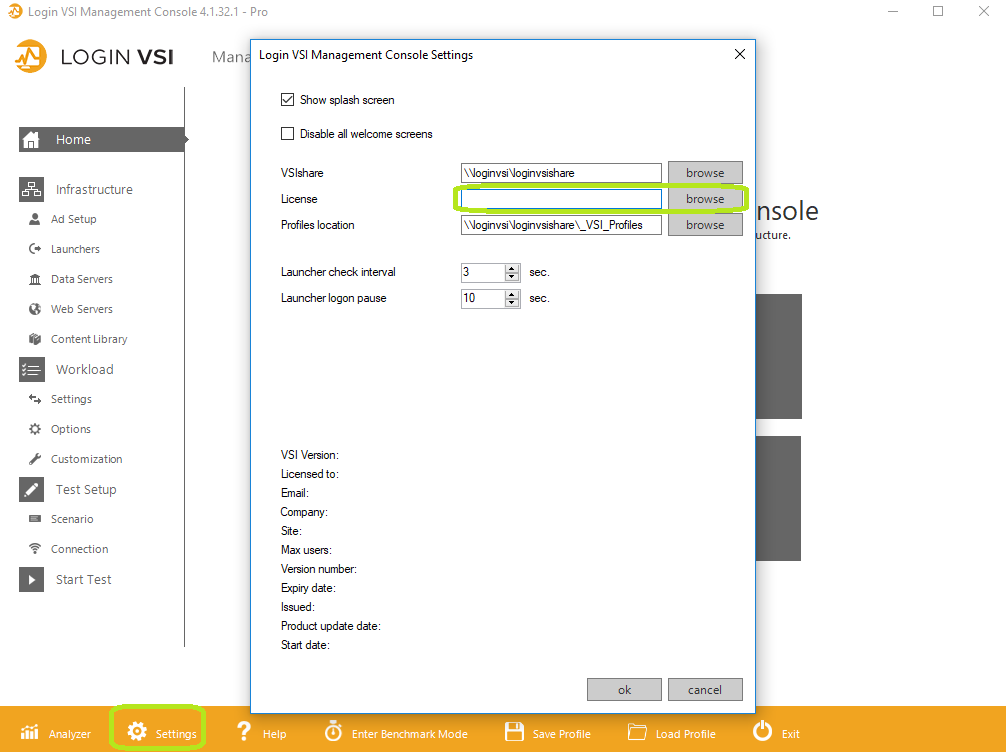This screenshot has width=1006, height=752.
Task: Select Connection in the sidebar
Action: point(80,549)
